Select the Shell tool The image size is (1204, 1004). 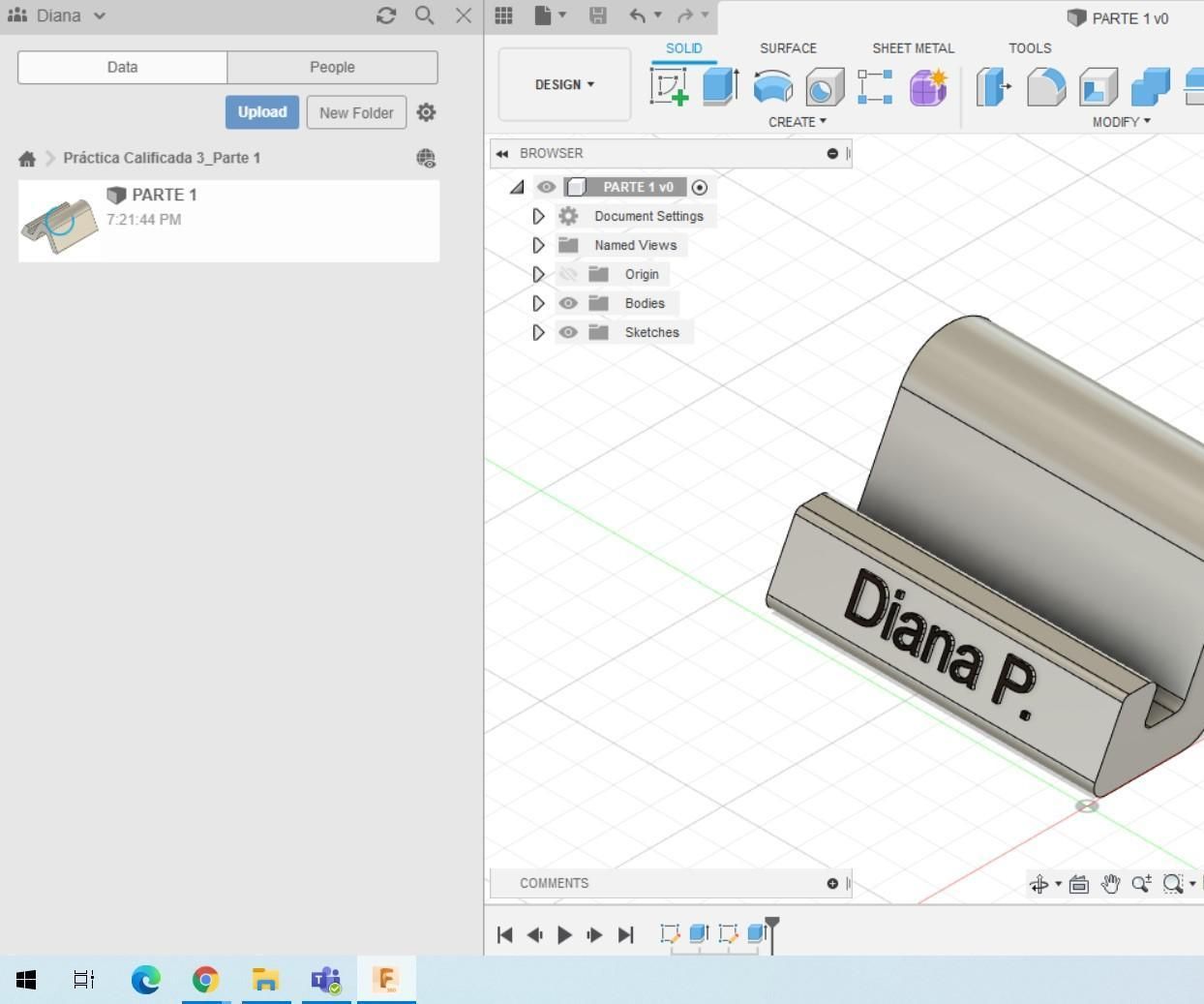click(1099, 86)
